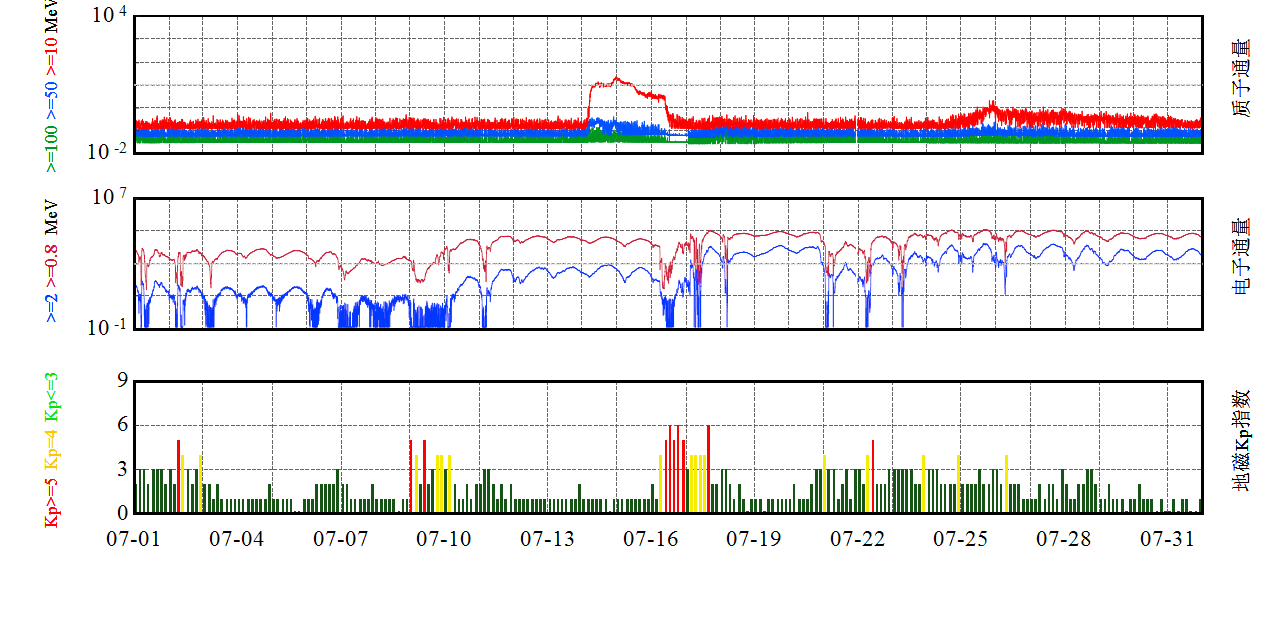
Task: Click the MeV unit label beside proton chart
Action: pos(51,14)
